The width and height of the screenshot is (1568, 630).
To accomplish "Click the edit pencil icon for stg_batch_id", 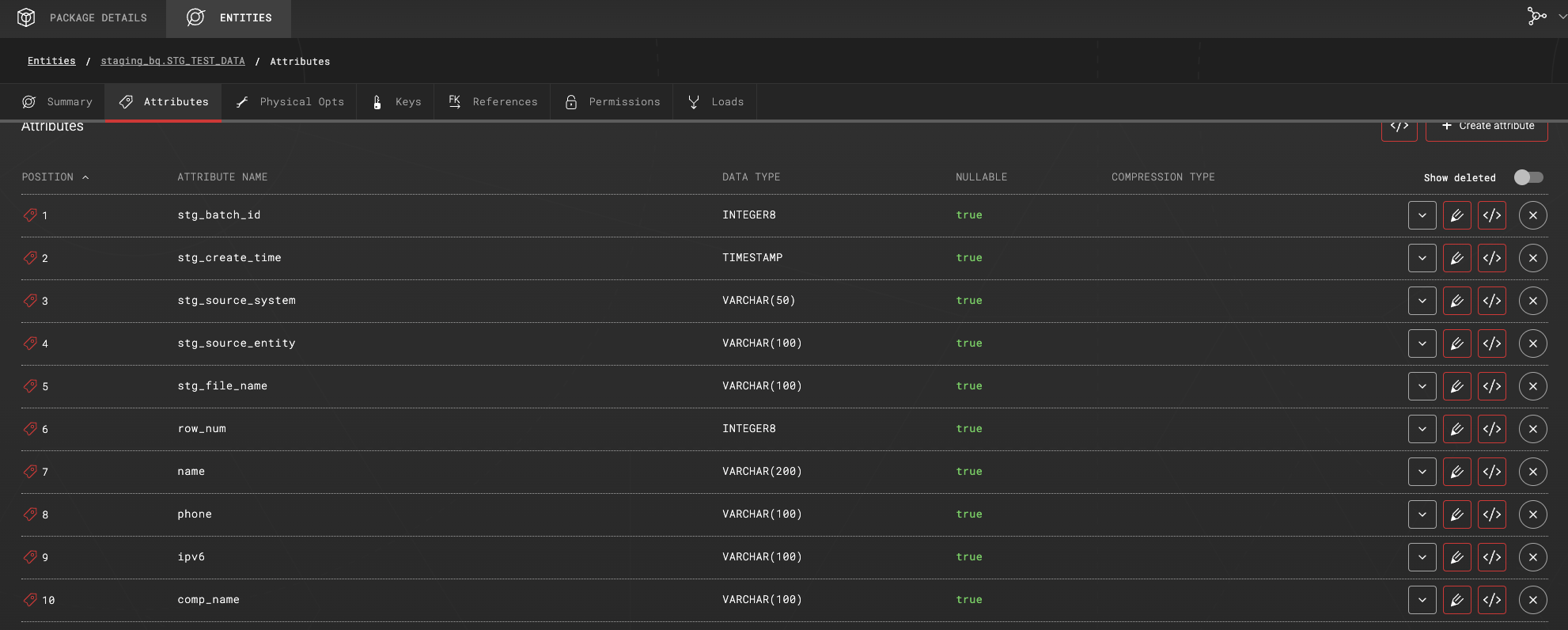I will (1456, 215).
